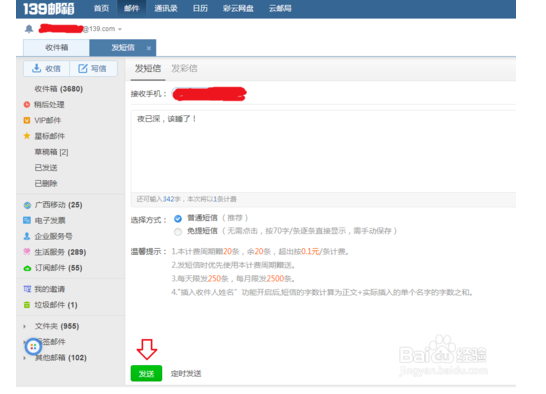
Task: Open 其他邮箱 (102) label
Action: click(x=61, y=358)
